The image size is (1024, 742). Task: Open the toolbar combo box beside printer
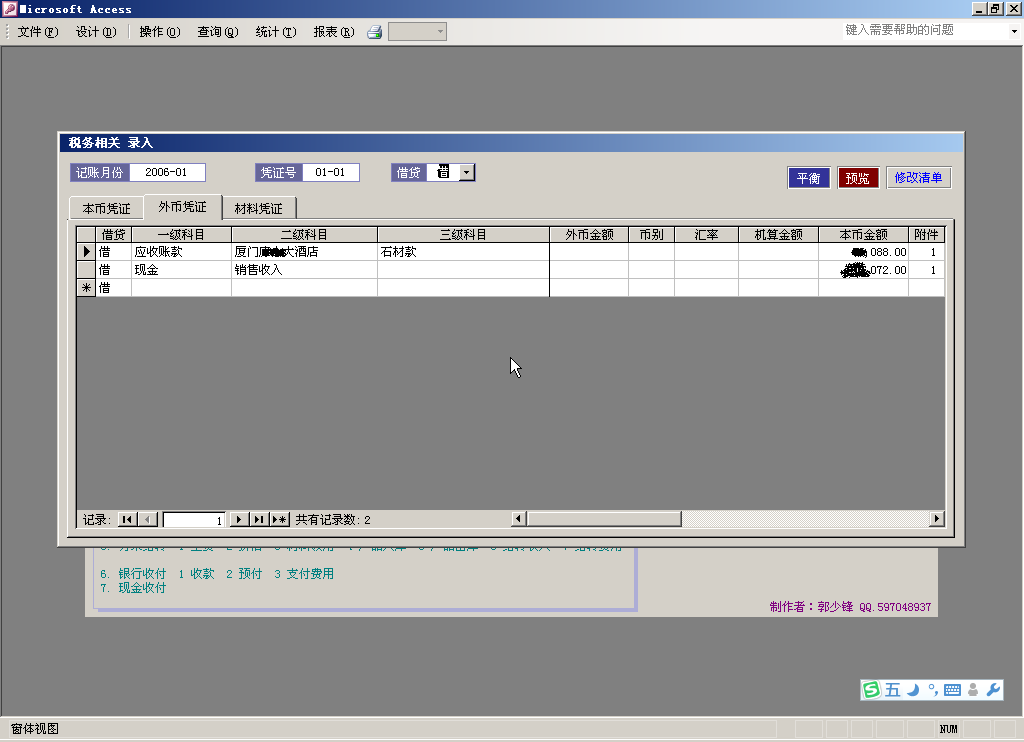tap(439, 32)
